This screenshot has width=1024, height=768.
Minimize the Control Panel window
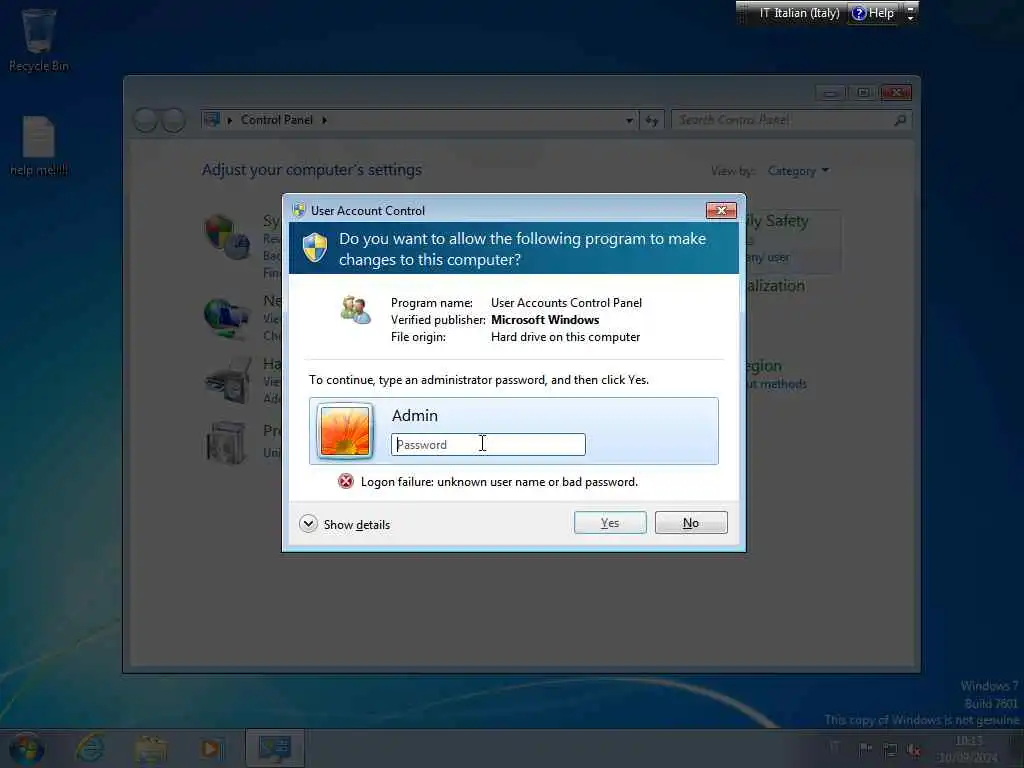(830, 93)
